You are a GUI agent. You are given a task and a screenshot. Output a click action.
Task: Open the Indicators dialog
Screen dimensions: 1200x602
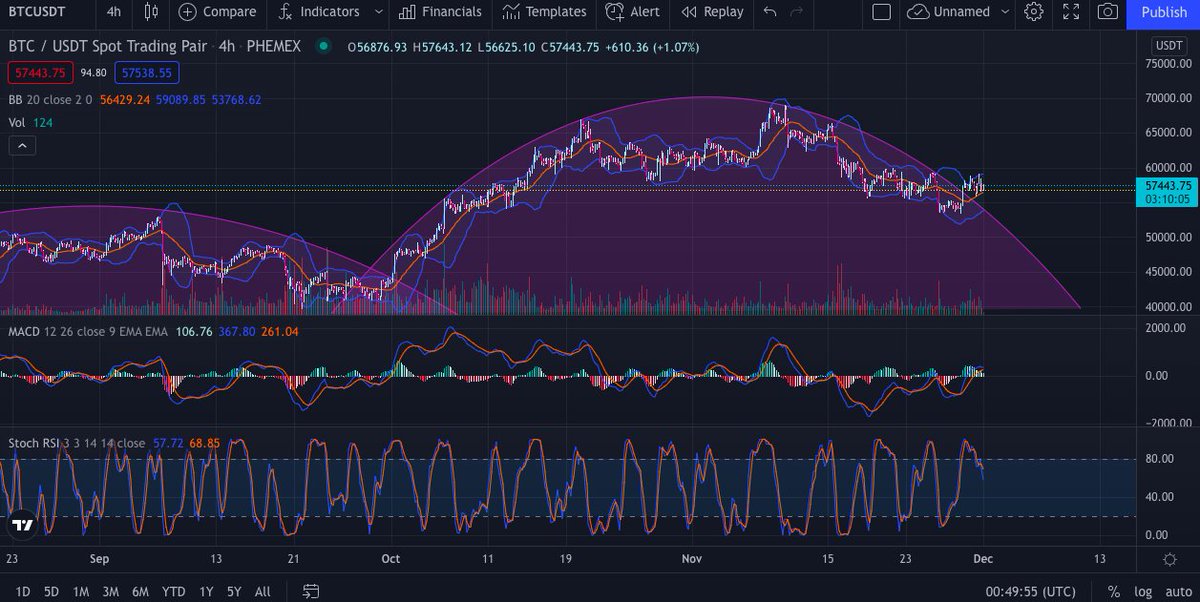point(320,12)
